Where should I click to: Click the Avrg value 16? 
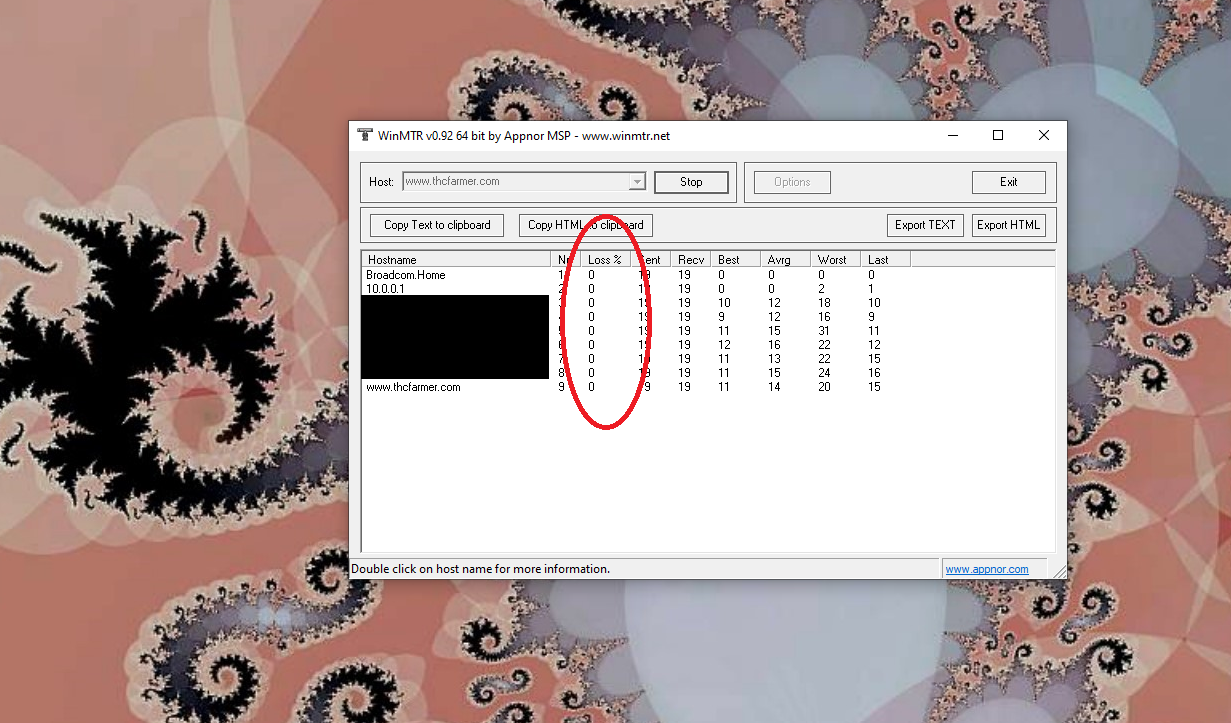[774, 345]
